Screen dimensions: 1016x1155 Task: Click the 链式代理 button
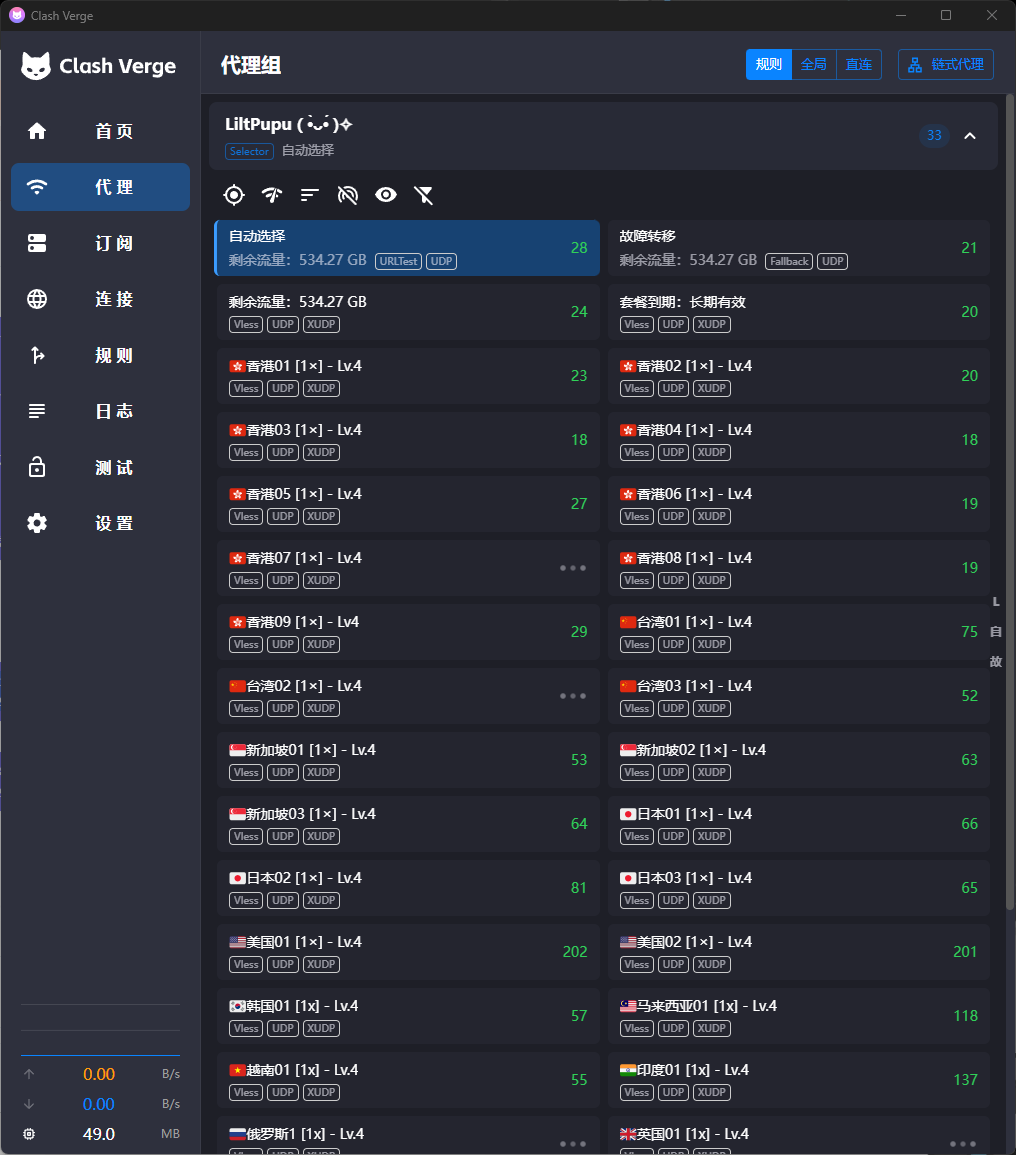946,65
